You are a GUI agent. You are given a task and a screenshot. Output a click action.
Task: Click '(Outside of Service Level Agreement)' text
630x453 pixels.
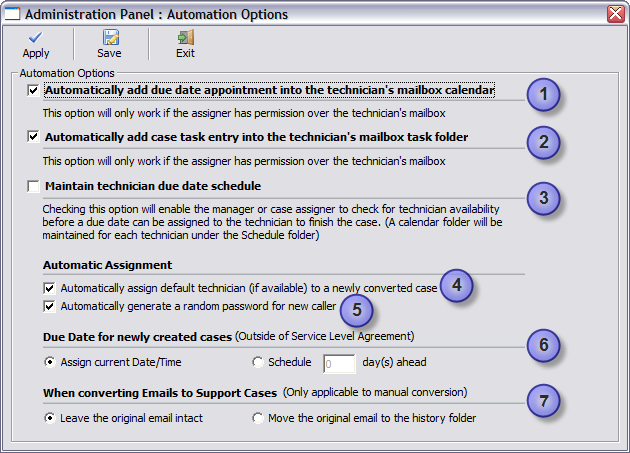tap(325, 336)
